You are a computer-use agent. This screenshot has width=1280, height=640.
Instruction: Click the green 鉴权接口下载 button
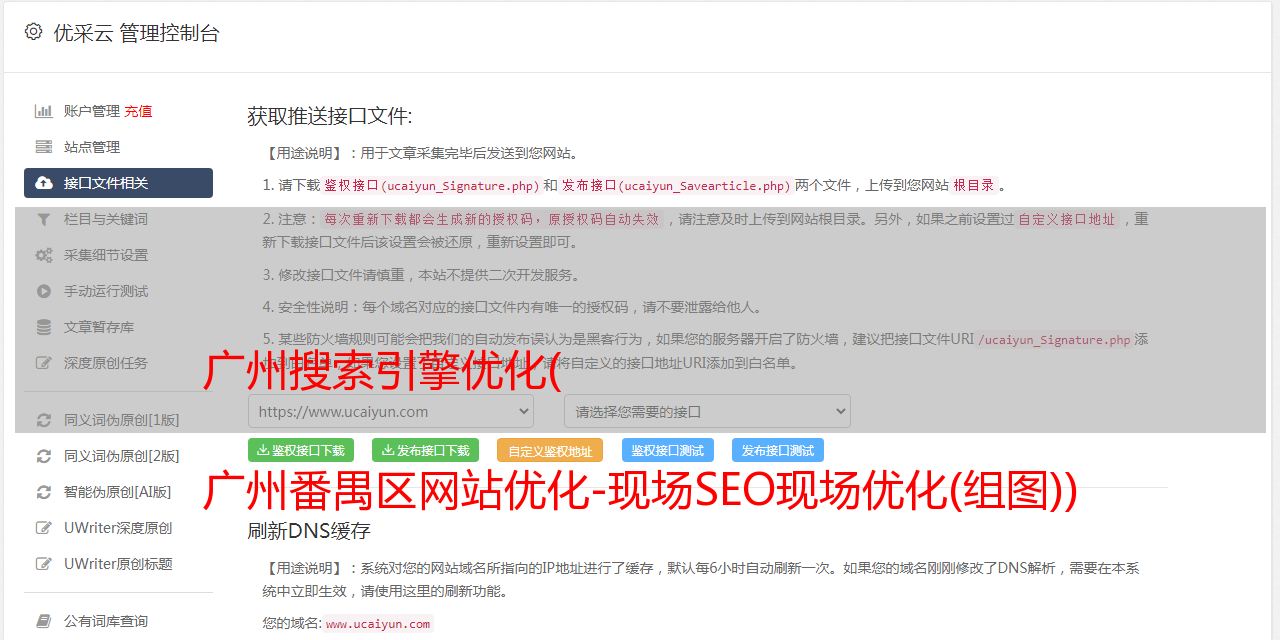pos(301,450)
